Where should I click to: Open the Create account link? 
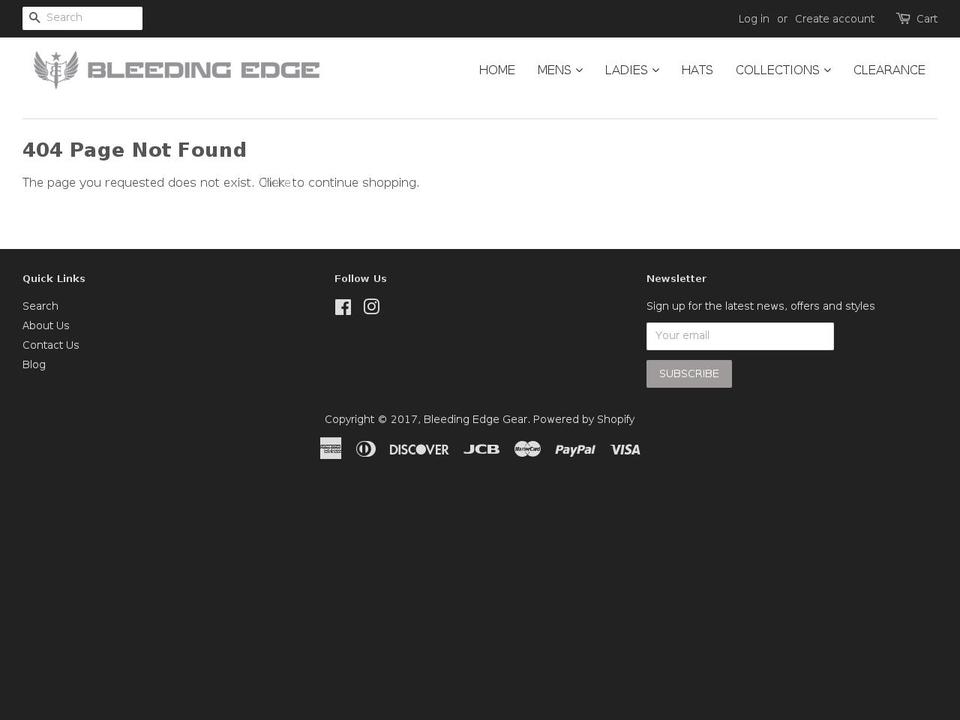pyautogui.click(x=834, y=19)
